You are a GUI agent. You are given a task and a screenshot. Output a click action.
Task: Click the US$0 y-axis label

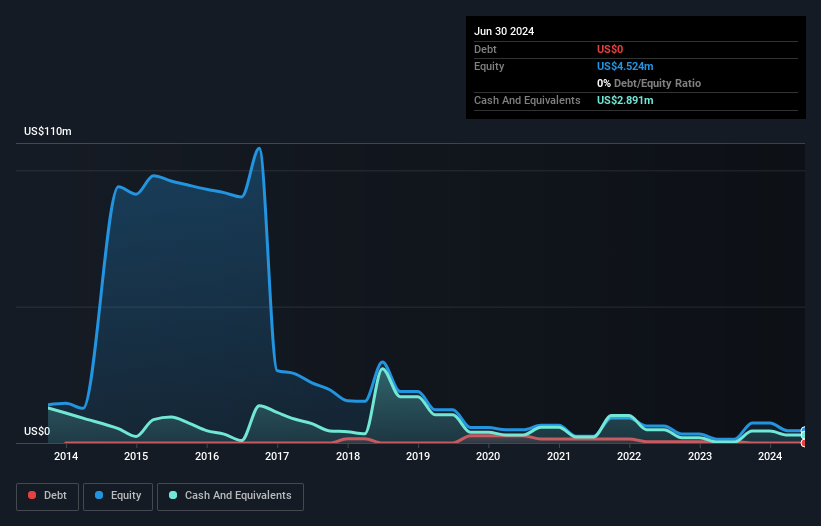(x=37, y=431)
